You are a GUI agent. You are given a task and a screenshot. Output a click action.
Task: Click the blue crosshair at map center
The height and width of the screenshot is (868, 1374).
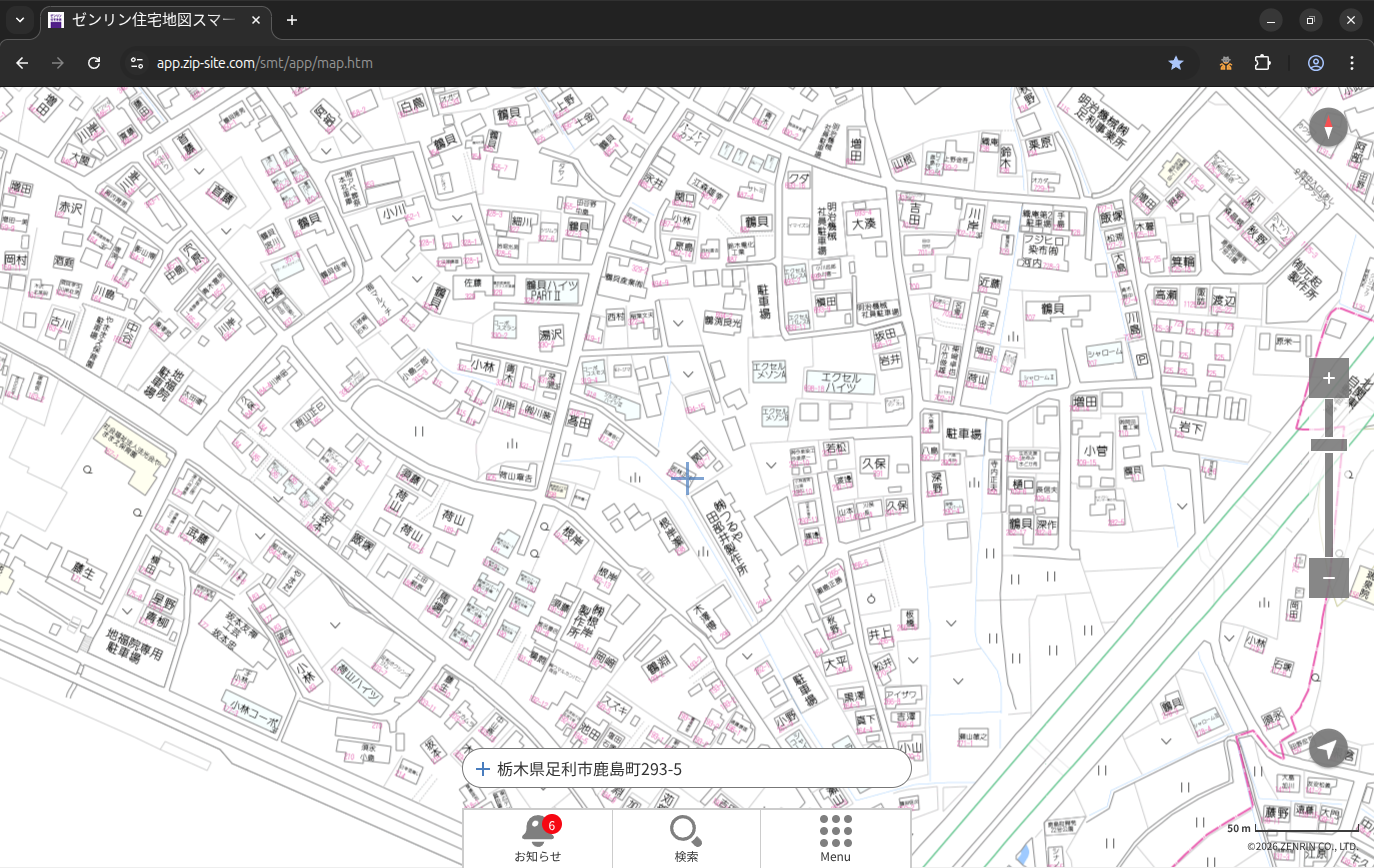[687, 478]
